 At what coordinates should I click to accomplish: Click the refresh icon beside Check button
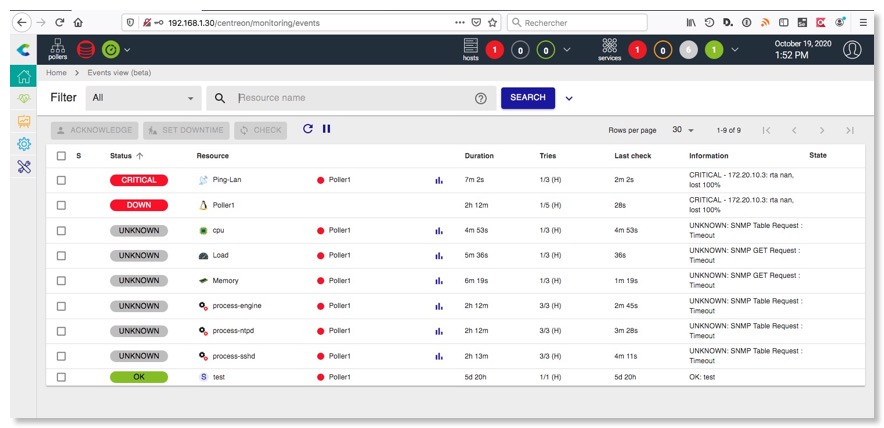click(x=308, y=129)
